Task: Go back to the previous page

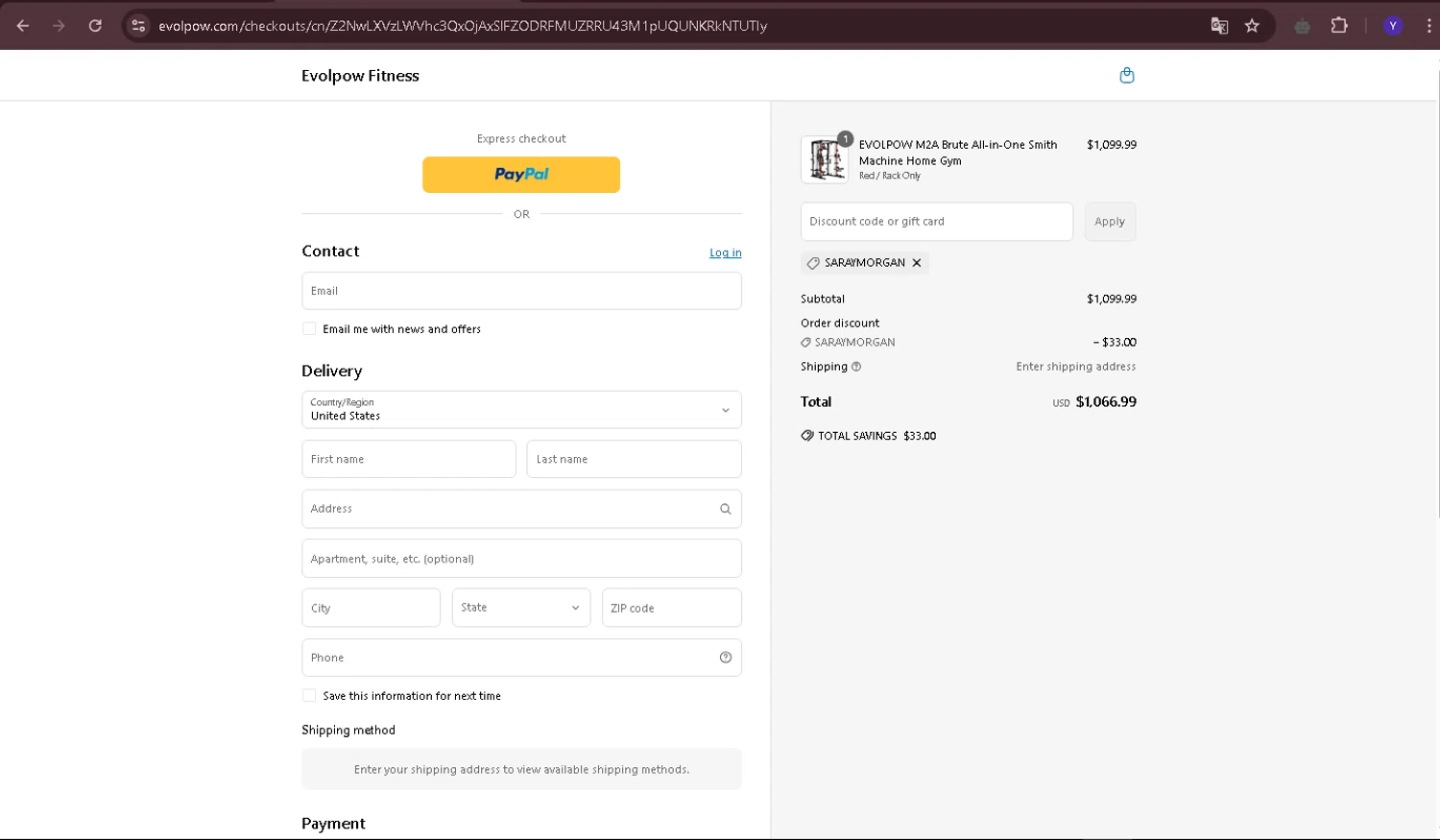Action: pos(23,26)
